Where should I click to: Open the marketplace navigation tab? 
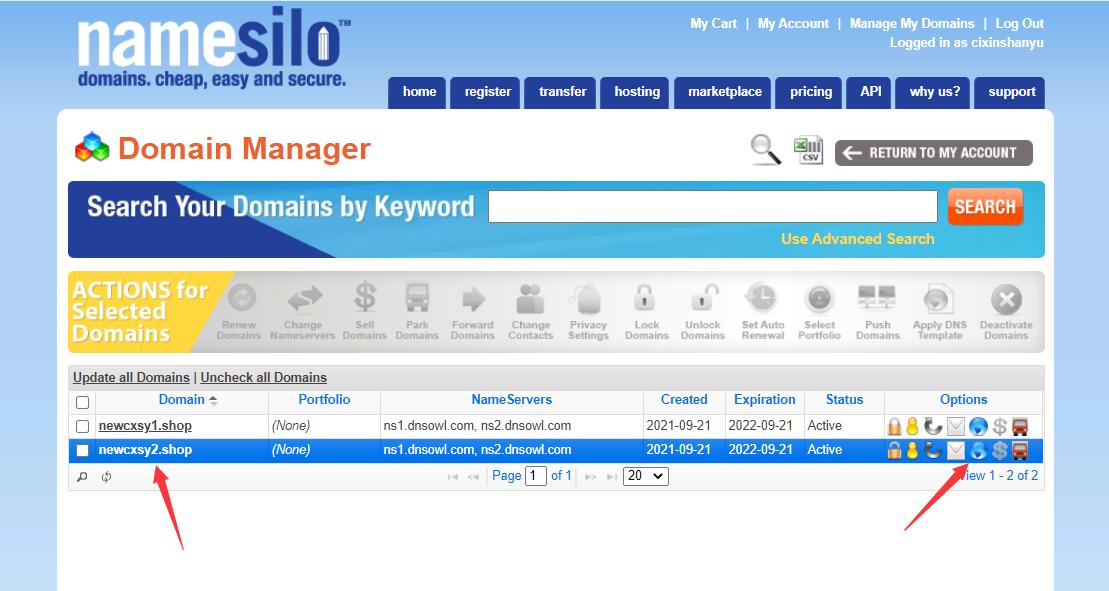point(723,93)
